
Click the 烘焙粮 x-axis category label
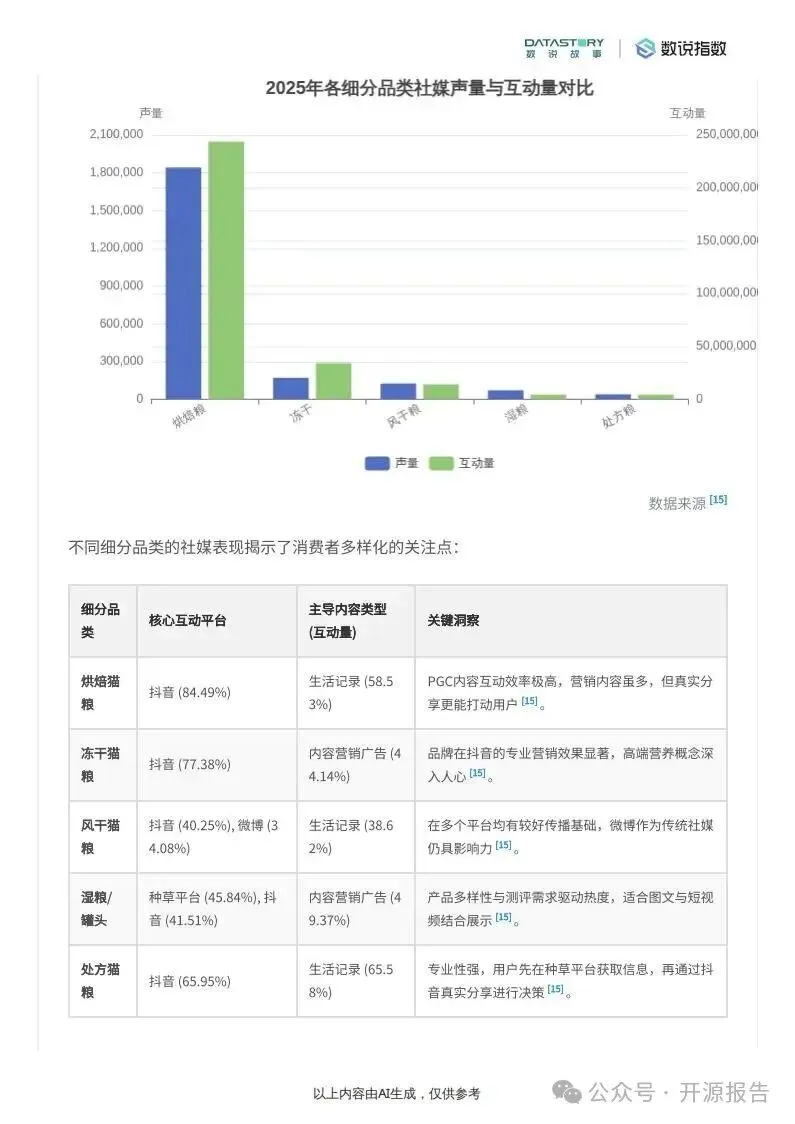click(189, 415)
